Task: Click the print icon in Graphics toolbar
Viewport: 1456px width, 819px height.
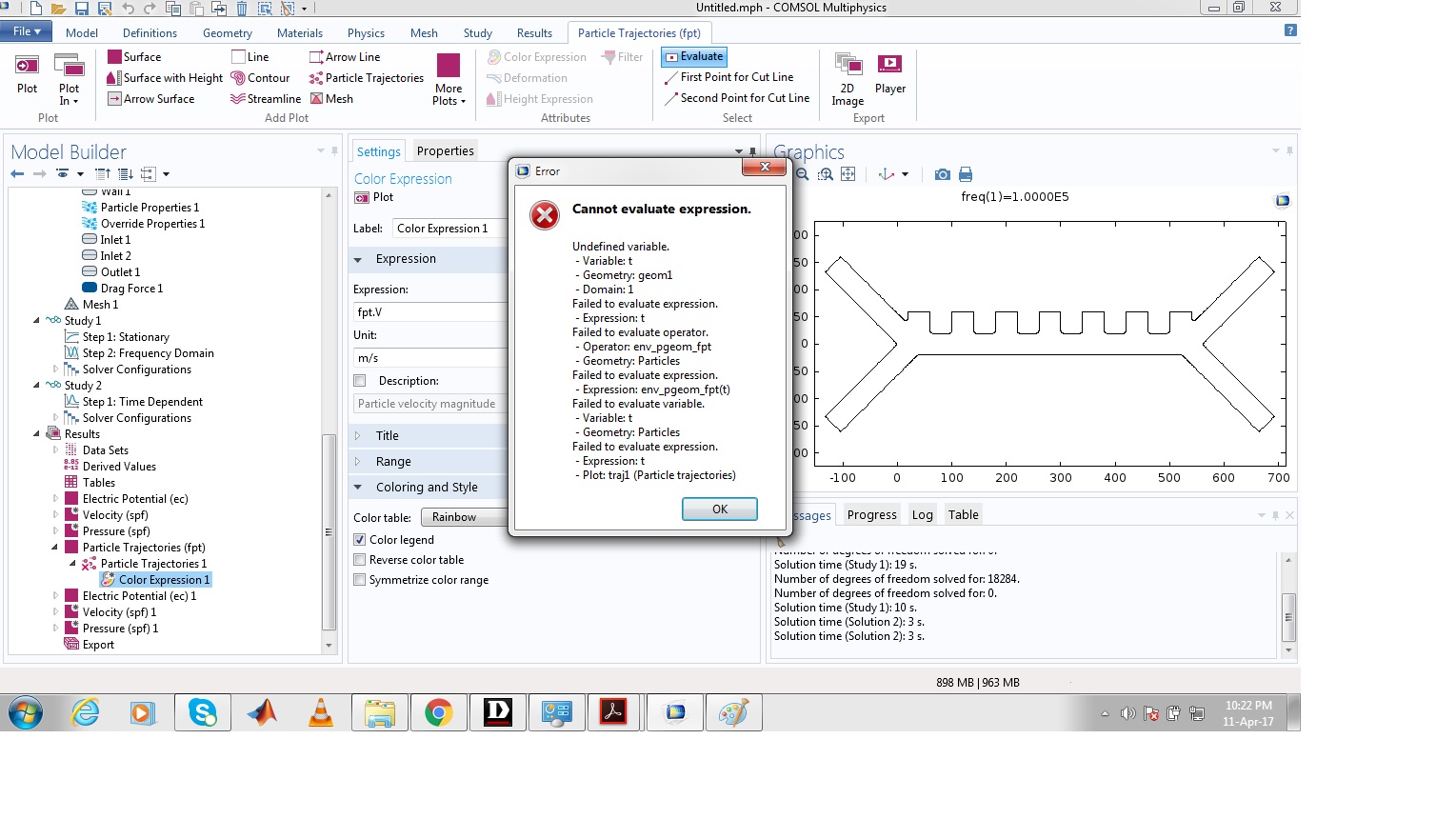Action: (x=966, y=174)
